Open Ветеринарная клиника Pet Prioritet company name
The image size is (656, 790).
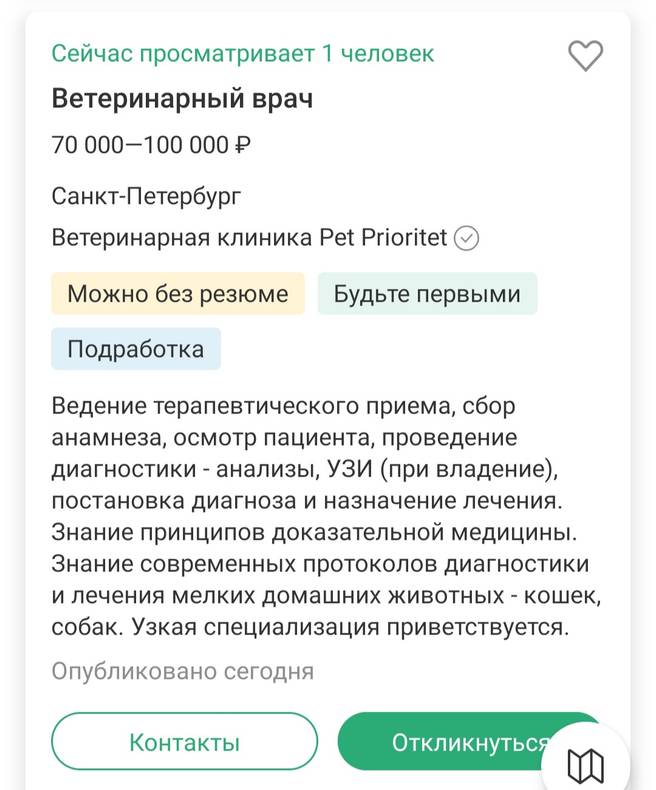(x=250, y=238)
